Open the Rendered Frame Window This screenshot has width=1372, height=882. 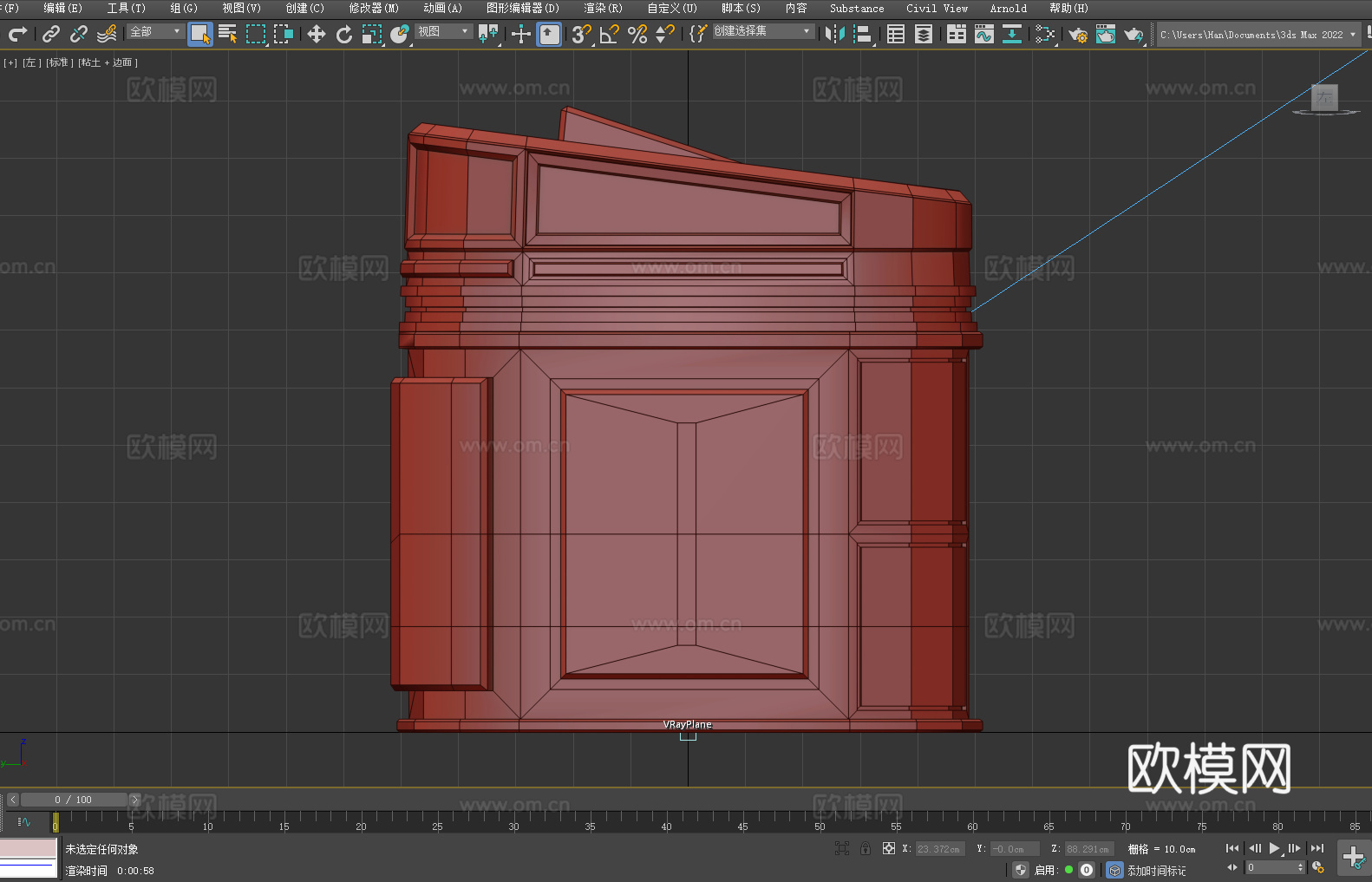[1106, 34]
